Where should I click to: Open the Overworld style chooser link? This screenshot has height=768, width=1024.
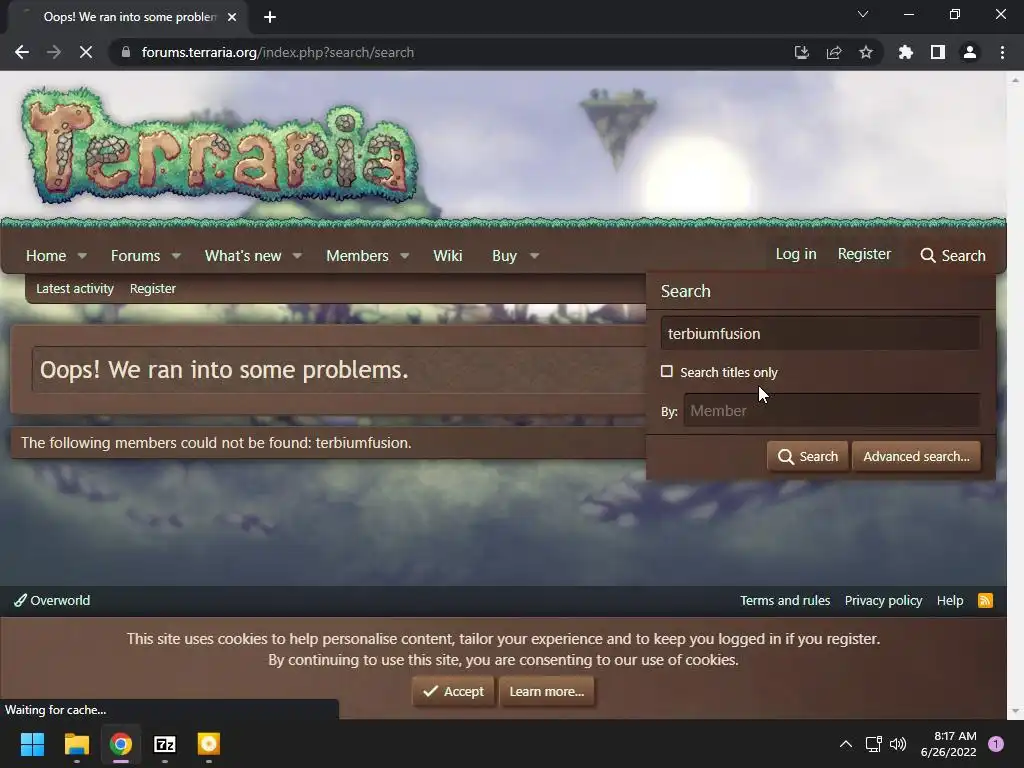52,600
